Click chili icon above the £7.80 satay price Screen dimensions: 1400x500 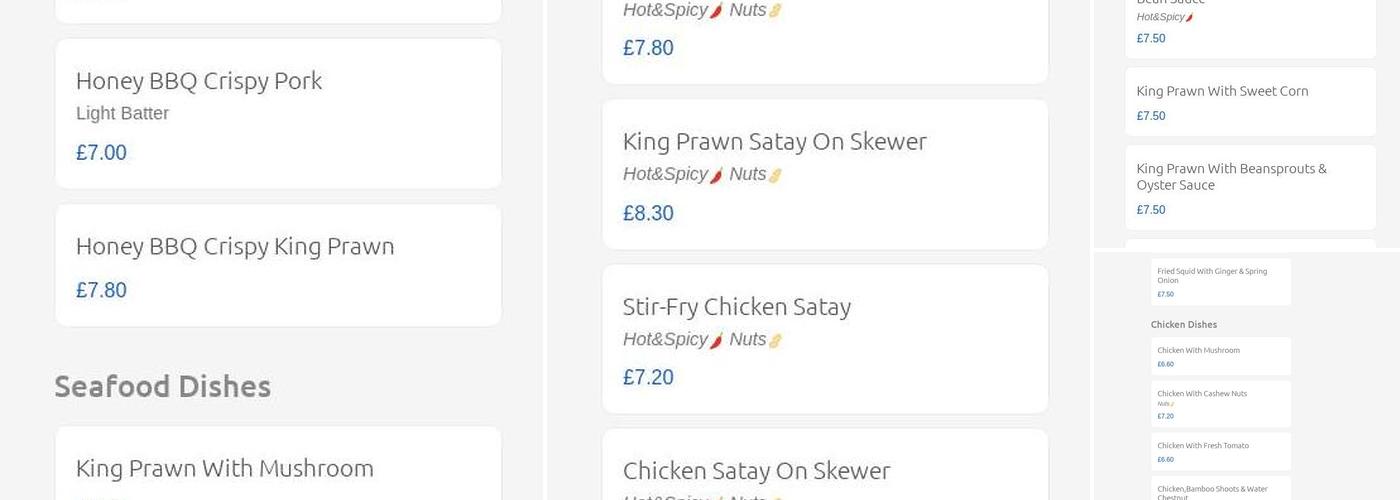click(x=716, y=11)
